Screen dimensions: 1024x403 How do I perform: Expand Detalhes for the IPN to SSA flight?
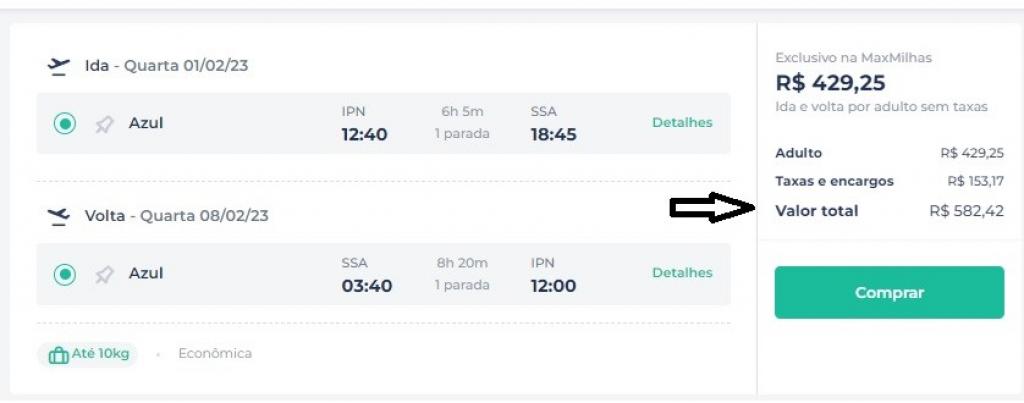tap(682, 123)
